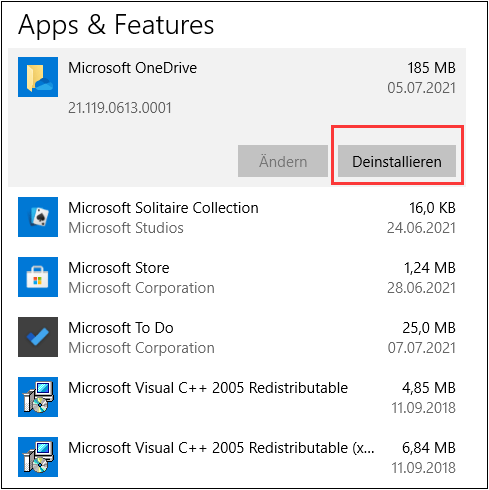
Task: Click the 05.07.2021 install date
Action: pyautogui.click(x=421, y=88)
